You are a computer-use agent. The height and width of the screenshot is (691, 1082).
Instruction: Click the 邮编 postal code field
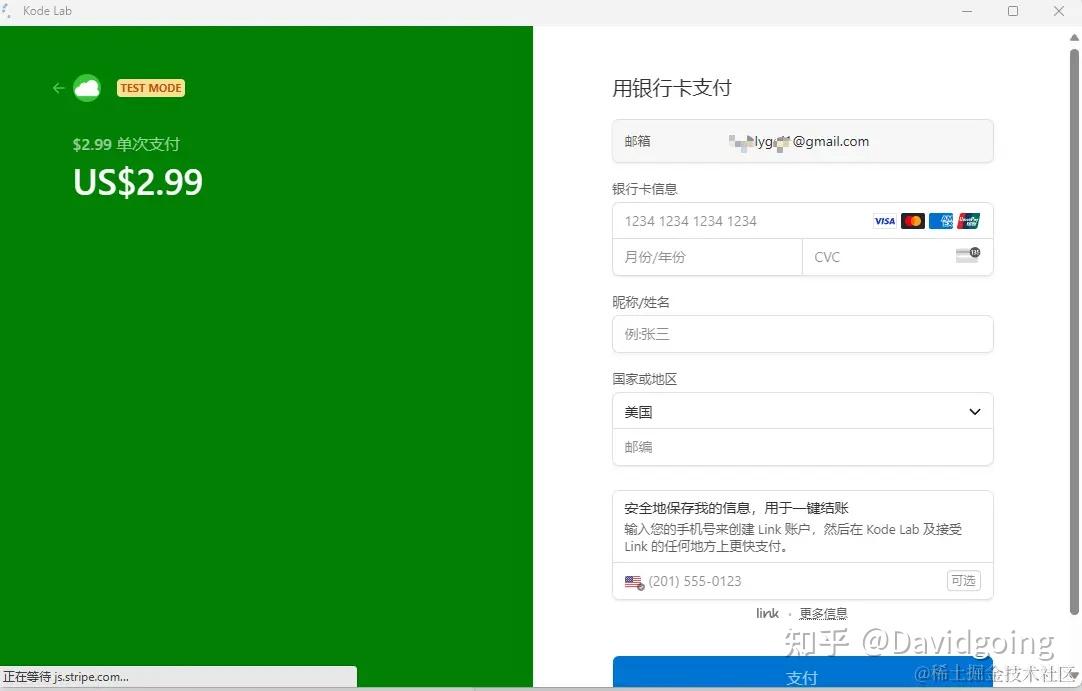803,447
